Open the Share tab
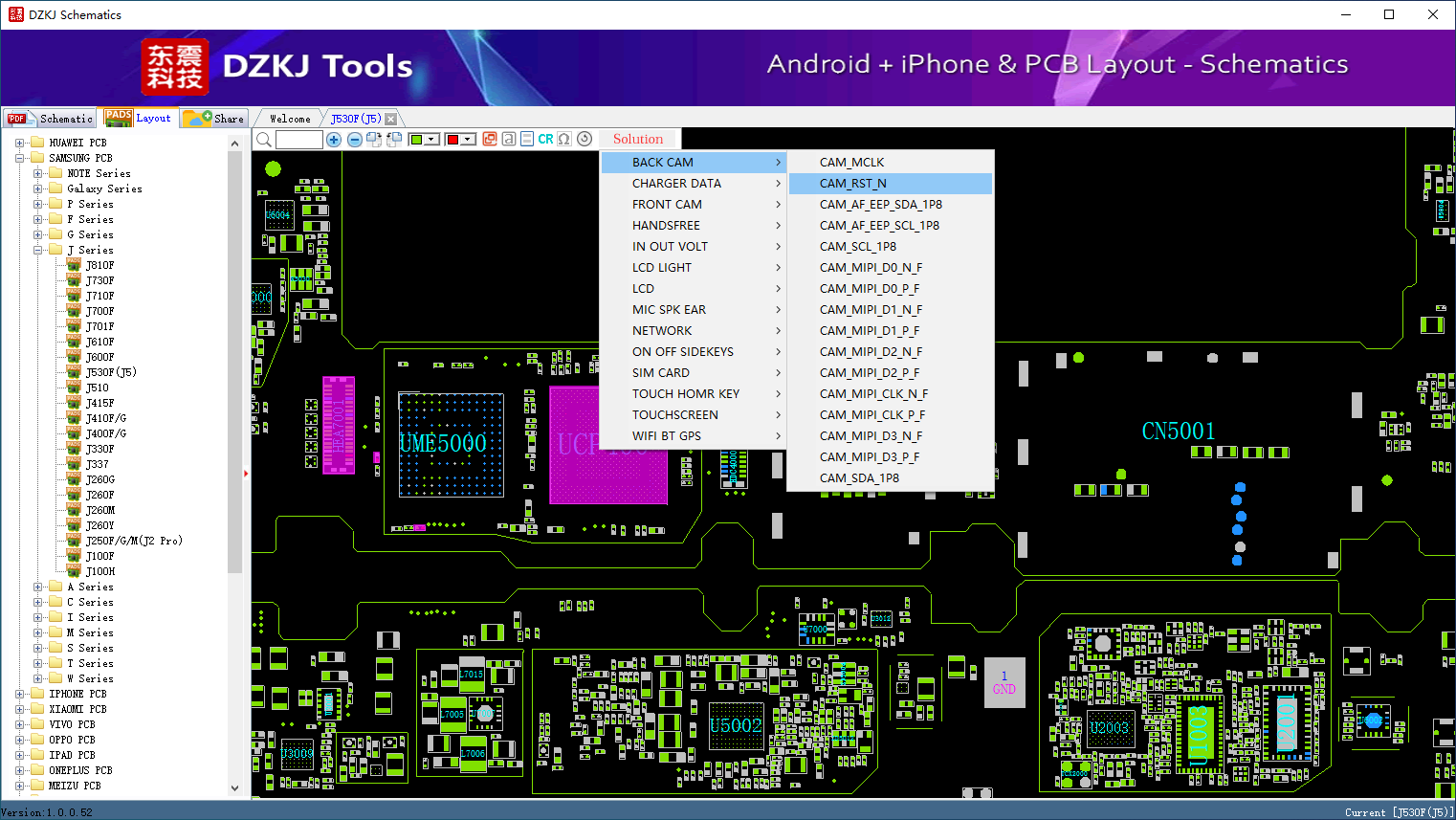 click(x=215, y=119)
